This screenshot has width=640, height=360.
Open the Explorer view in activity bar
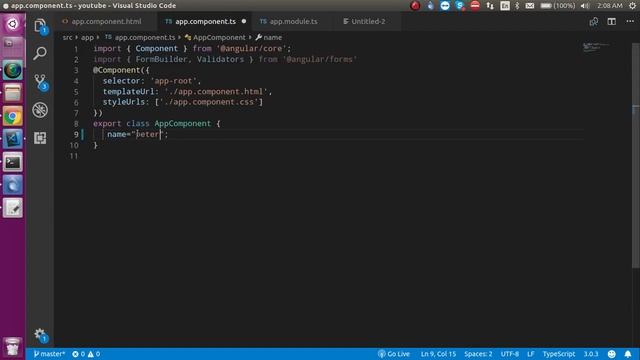point(40,25)
